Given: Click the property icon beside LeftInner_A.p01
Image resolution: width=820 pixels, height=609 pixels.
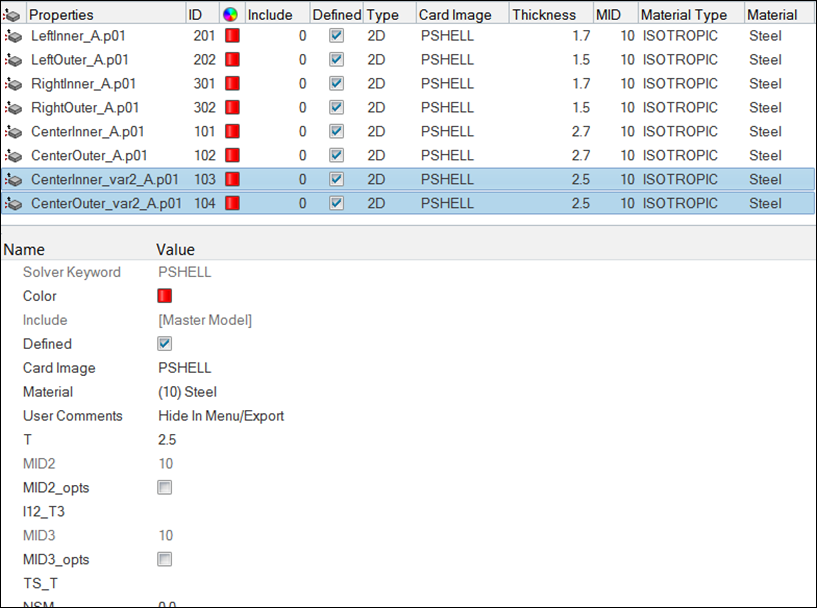Looking at the screenshot, I should 13,36.
